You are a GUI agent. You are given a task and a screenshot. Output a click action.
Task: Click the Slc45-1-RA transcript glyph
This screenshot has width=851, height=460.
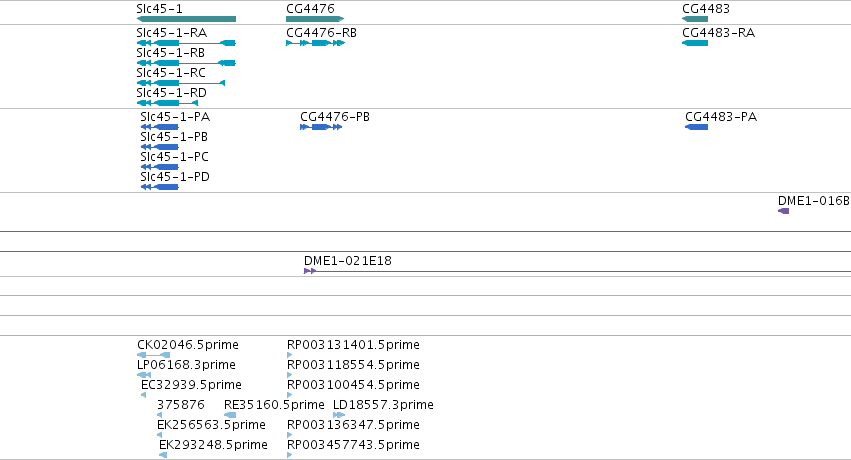click(186, 43)
